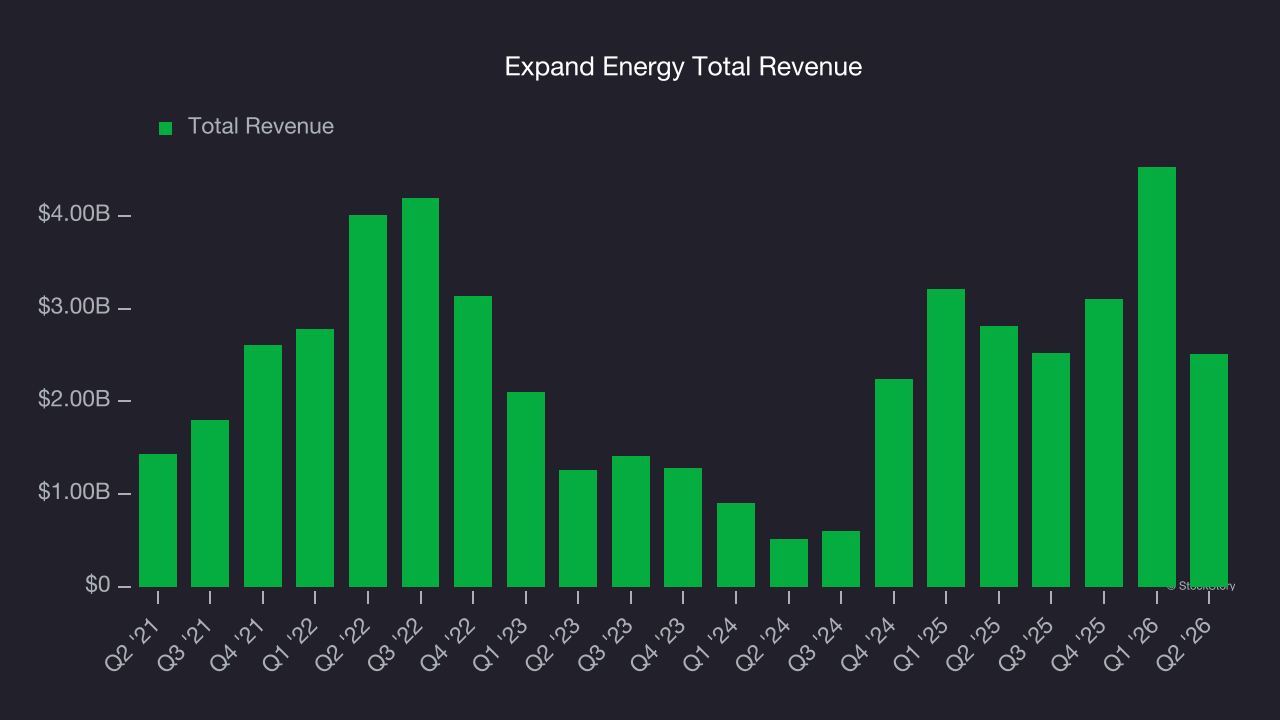Viewport: 1280px width, 720px height.
Task: Click the Q4 '25 revenue bar
Action: [1104, 443]
